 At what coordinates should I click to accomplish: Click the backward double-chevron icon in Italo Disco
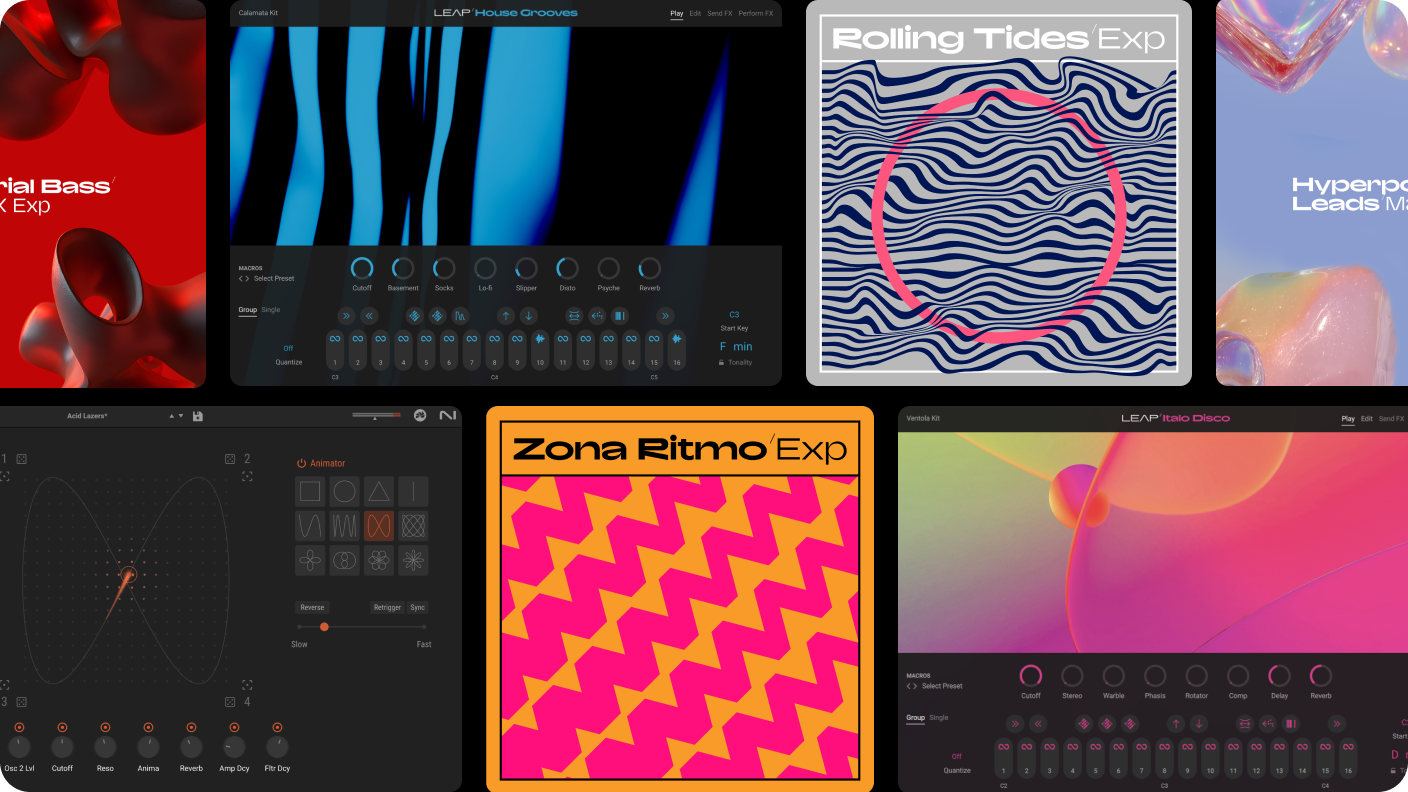coord(1038,724)
